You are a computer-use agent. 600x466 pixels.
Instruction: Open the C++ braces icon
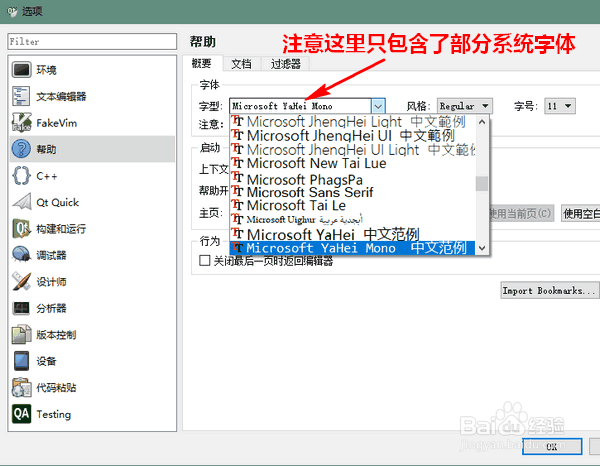[x=21, y=176]
